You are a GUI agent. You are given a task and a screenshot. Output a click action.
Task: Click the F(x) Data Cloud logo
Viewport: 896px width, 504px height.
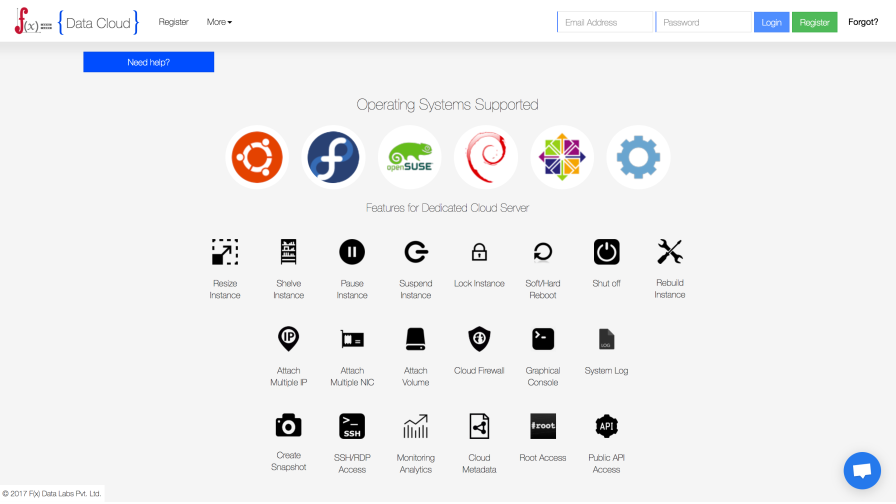click(76, 22)
